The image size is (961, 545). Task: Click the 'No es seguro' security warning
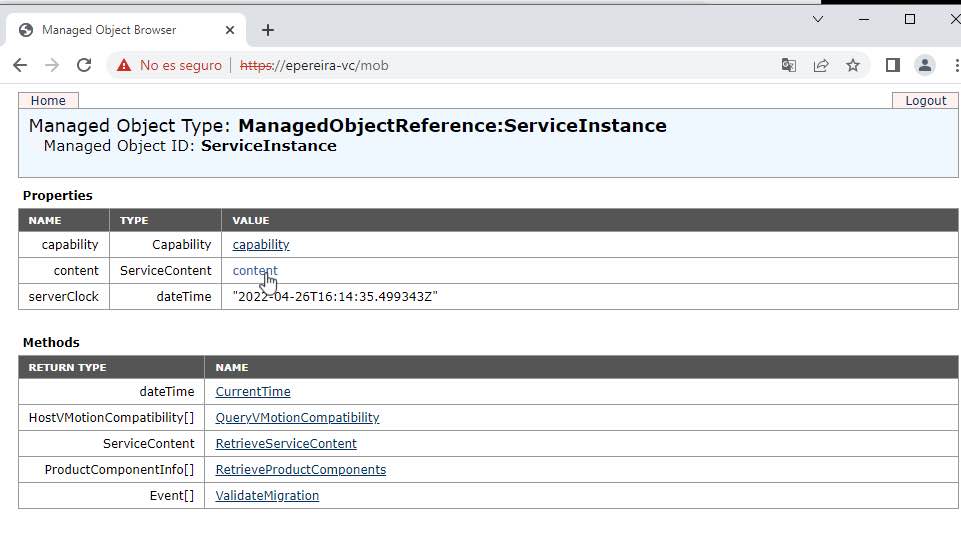coord(169,65)
